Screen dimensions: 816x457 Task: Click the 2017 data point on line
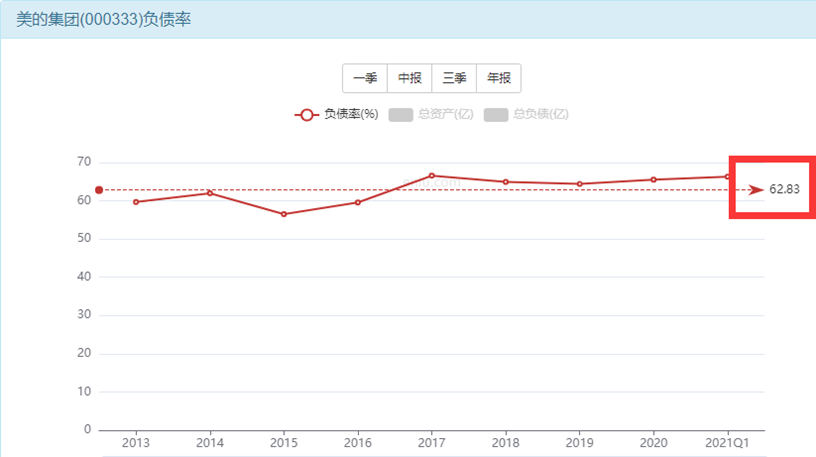(x=431, y=176)
